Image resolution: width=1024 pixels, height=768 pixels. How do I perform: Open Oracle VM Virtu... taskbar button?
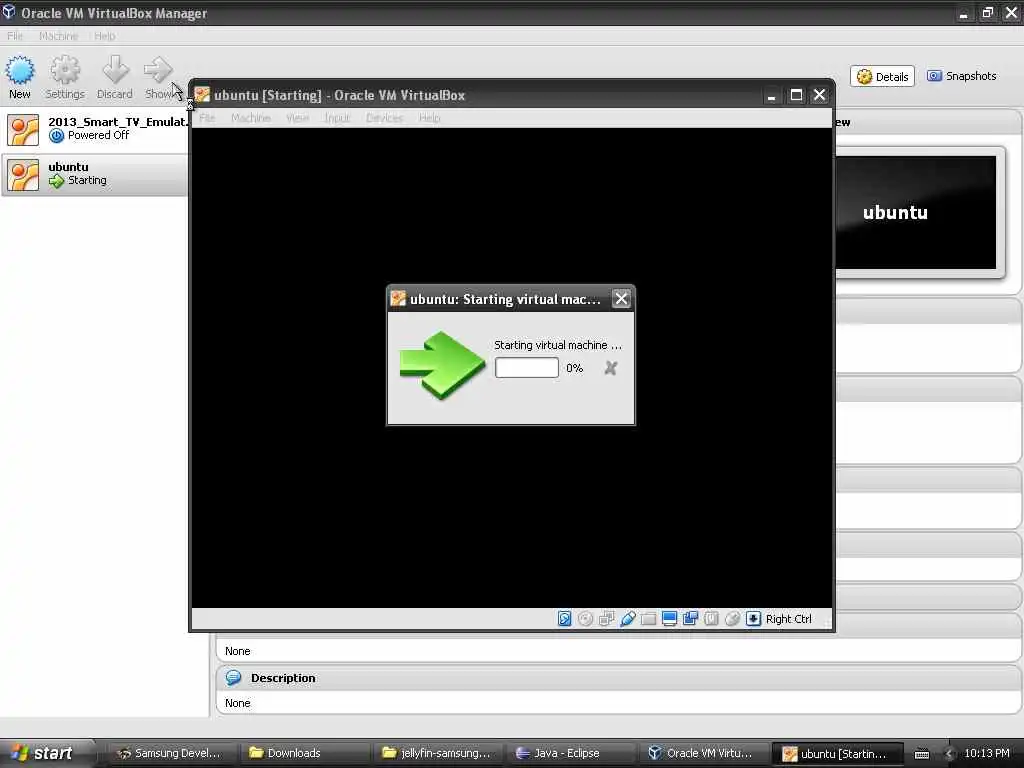pos(703,753)
